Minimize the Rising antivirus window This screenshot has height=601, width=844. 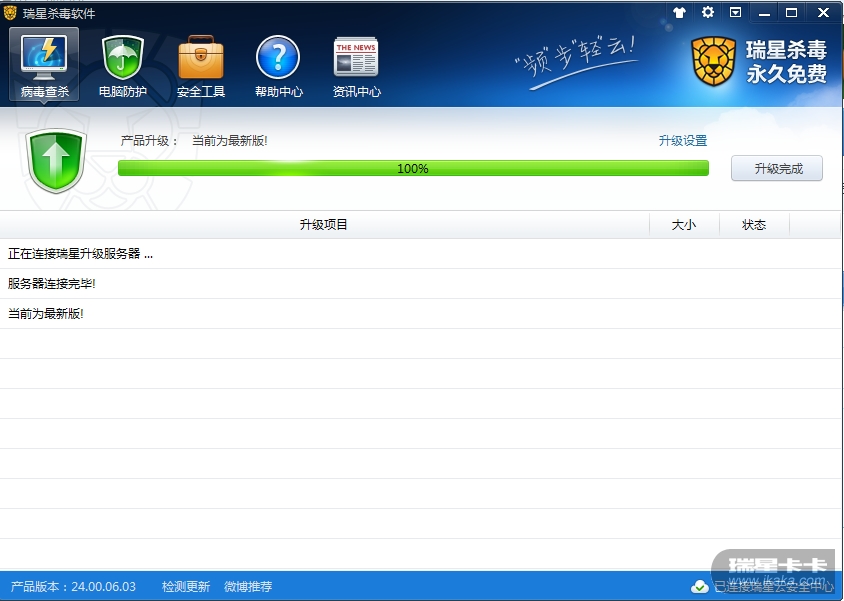pos(764,12)
